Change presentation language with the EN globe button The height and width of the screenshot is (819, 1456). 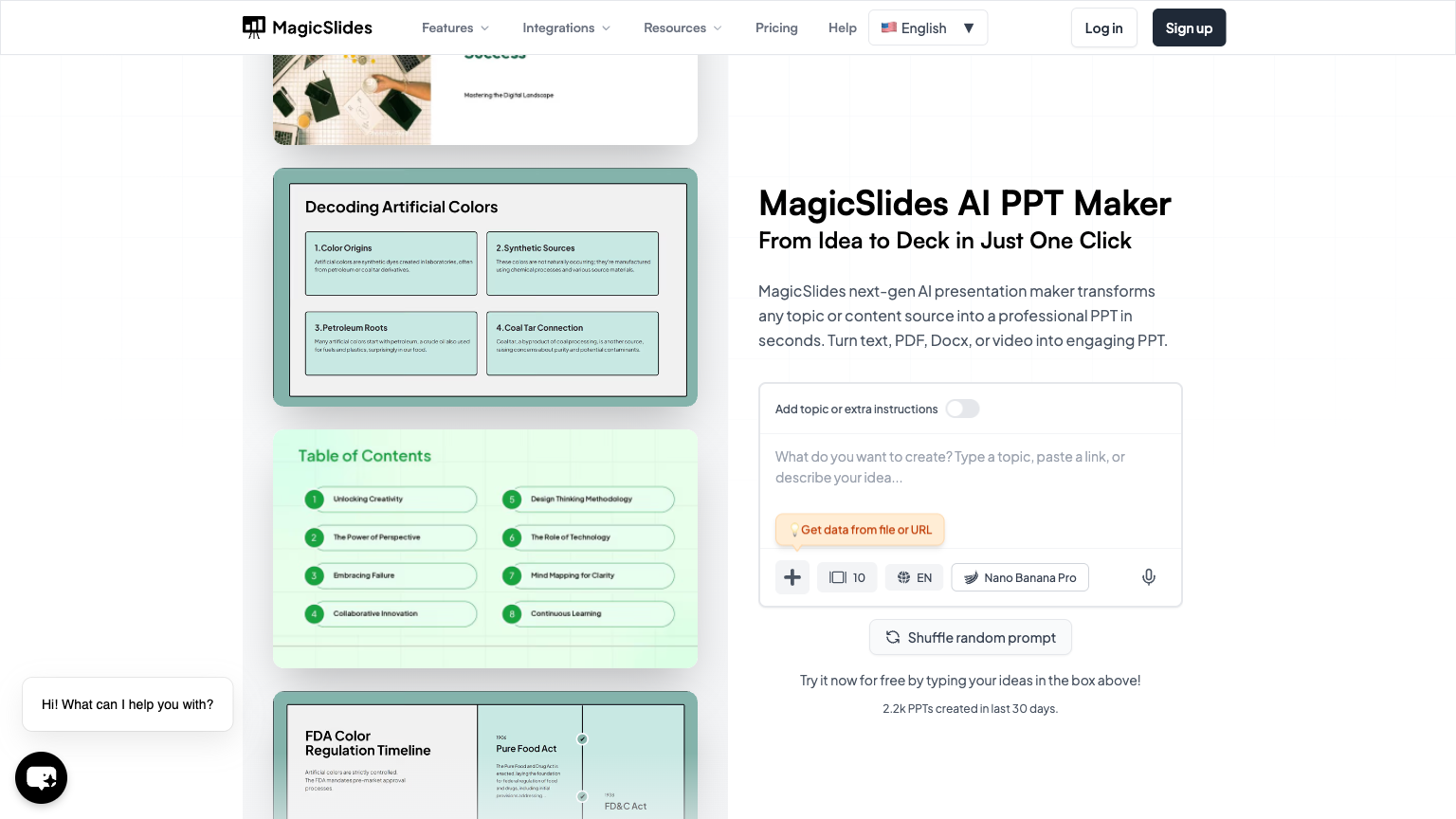pos(915,577)
